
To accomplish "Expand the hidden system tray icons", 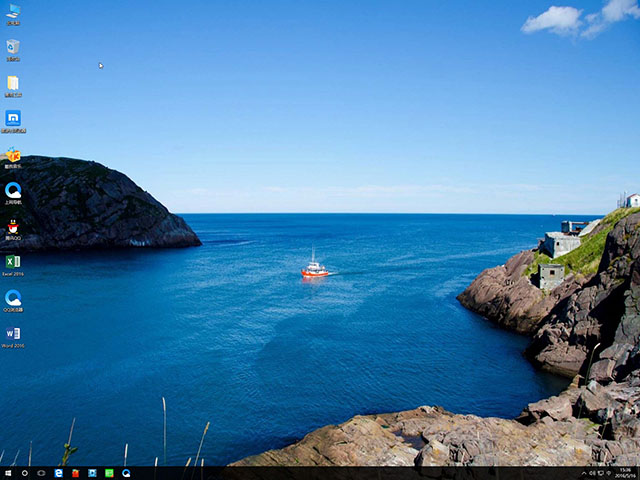I will pos(584,473).
